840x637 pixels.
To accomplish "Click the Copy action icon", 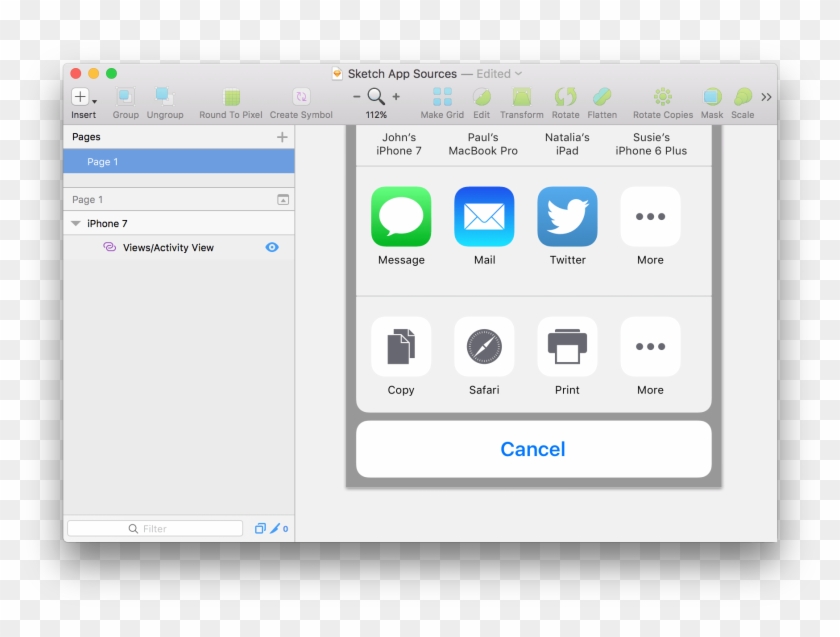I will click(x=401, y=347).
